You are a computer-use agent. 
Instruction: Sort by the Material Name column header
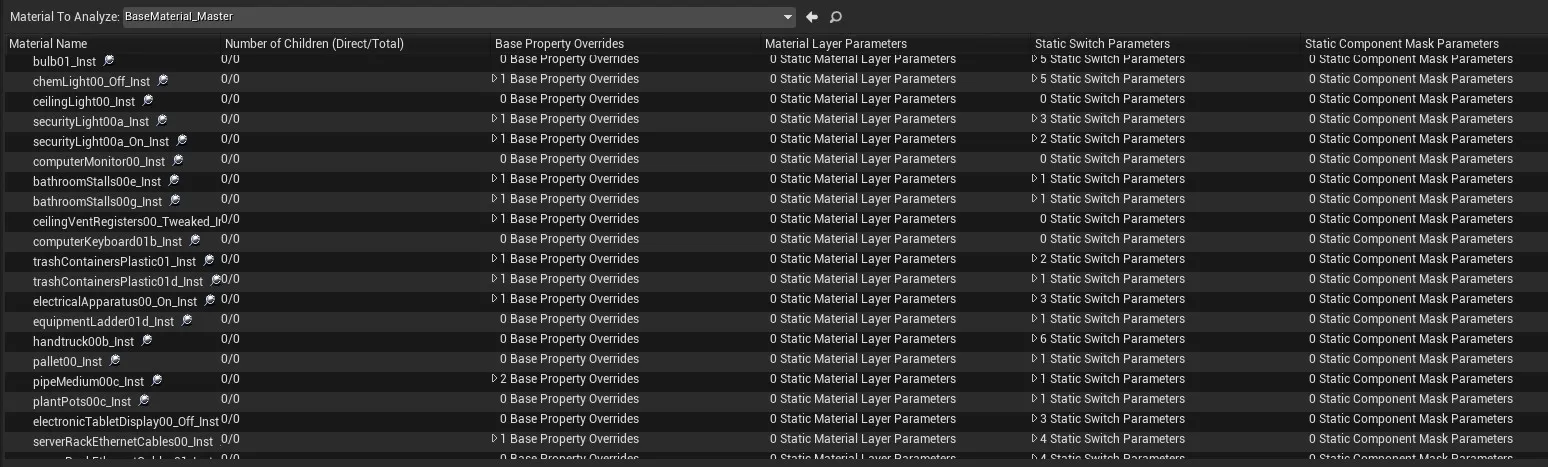point(48,44)
